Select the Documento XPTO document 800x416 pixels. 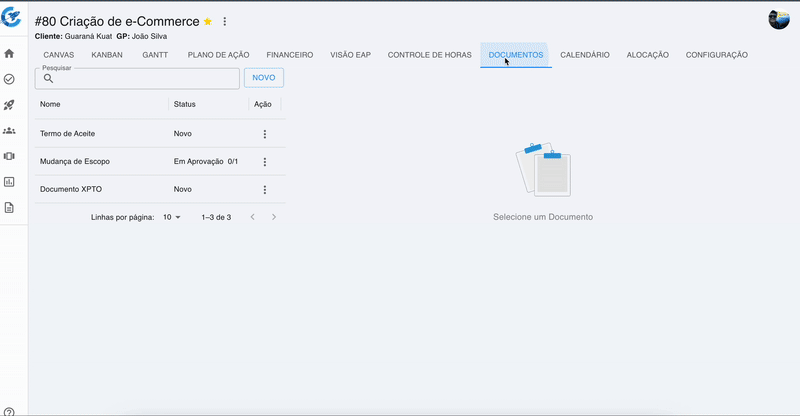pyautogui.click(x=71, y=189)
